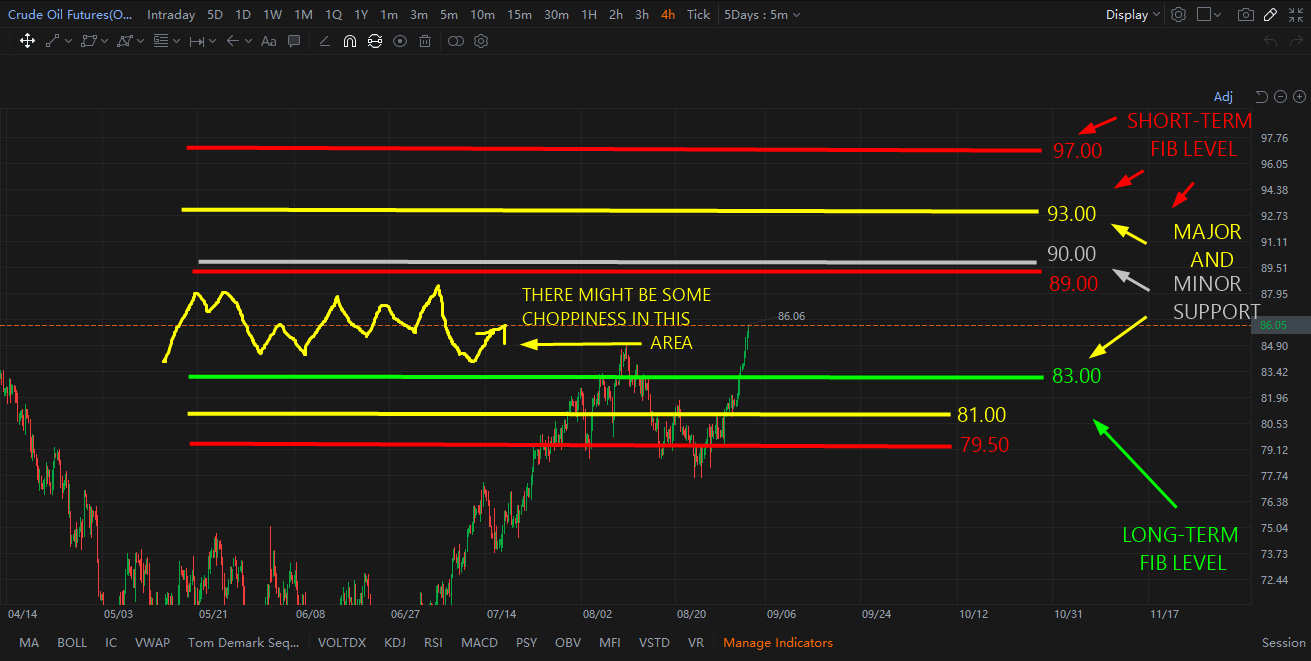
Task: Expand the line tool dropdown arrow
Action: click(68, 41)
